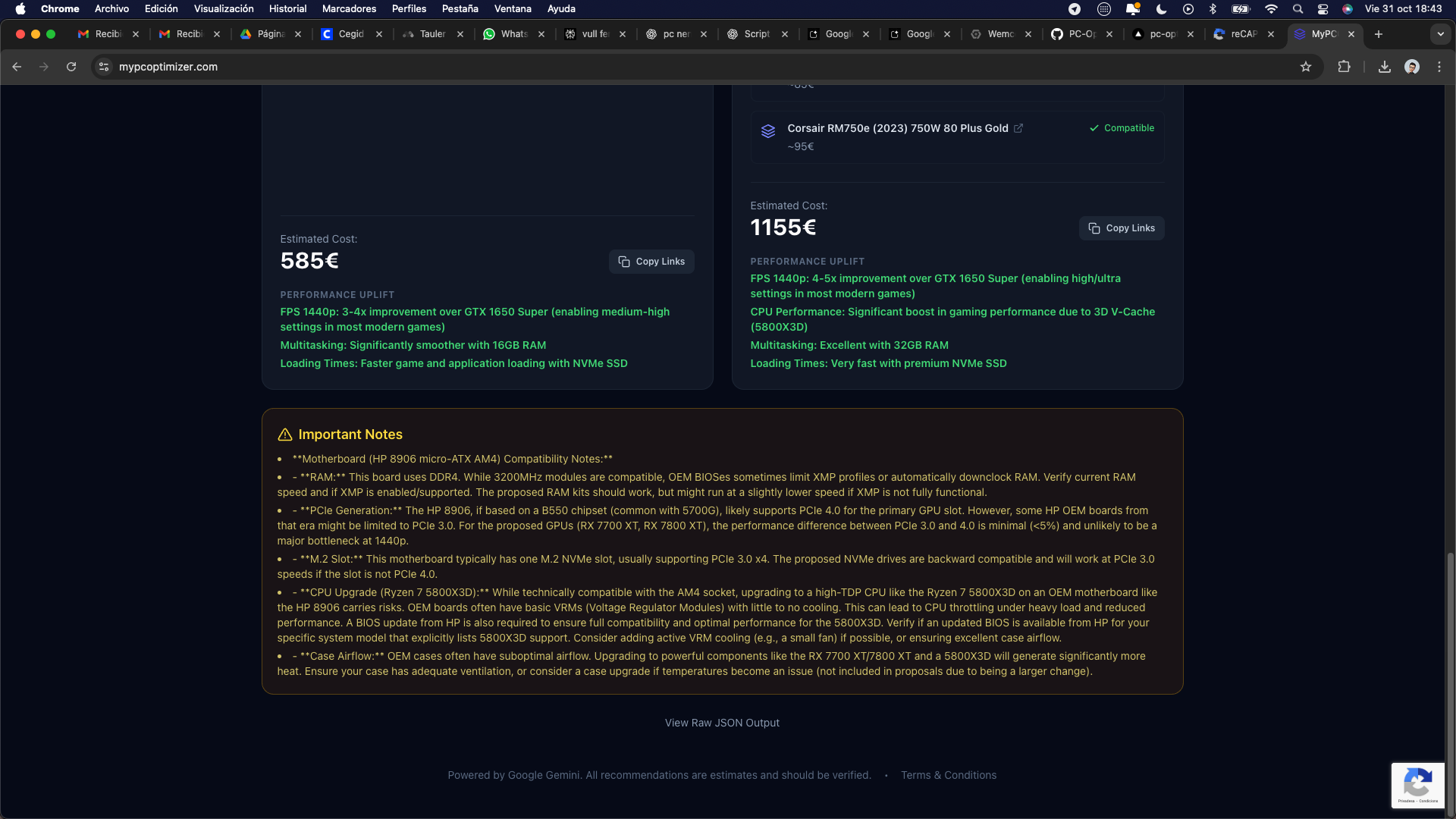View site information for mypcoptimizer.com
1456x819 pixels.
click(x=104, y=67)
